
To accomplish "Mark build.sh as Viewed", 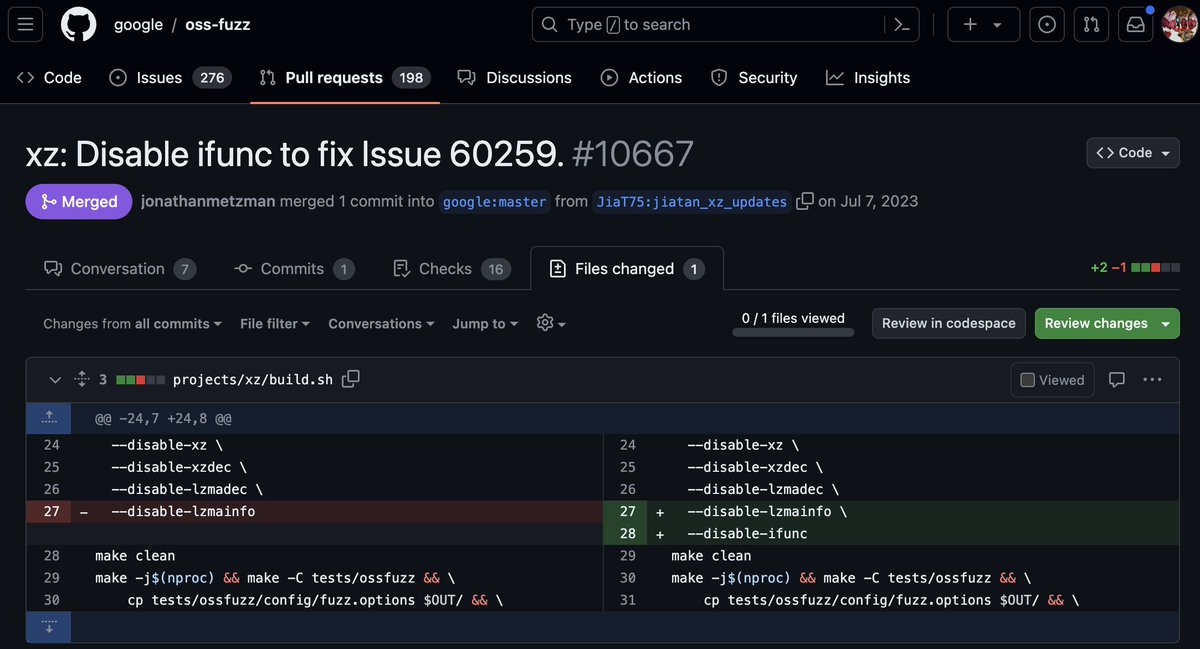I will pyautogui.click(x=1052, y=380).
